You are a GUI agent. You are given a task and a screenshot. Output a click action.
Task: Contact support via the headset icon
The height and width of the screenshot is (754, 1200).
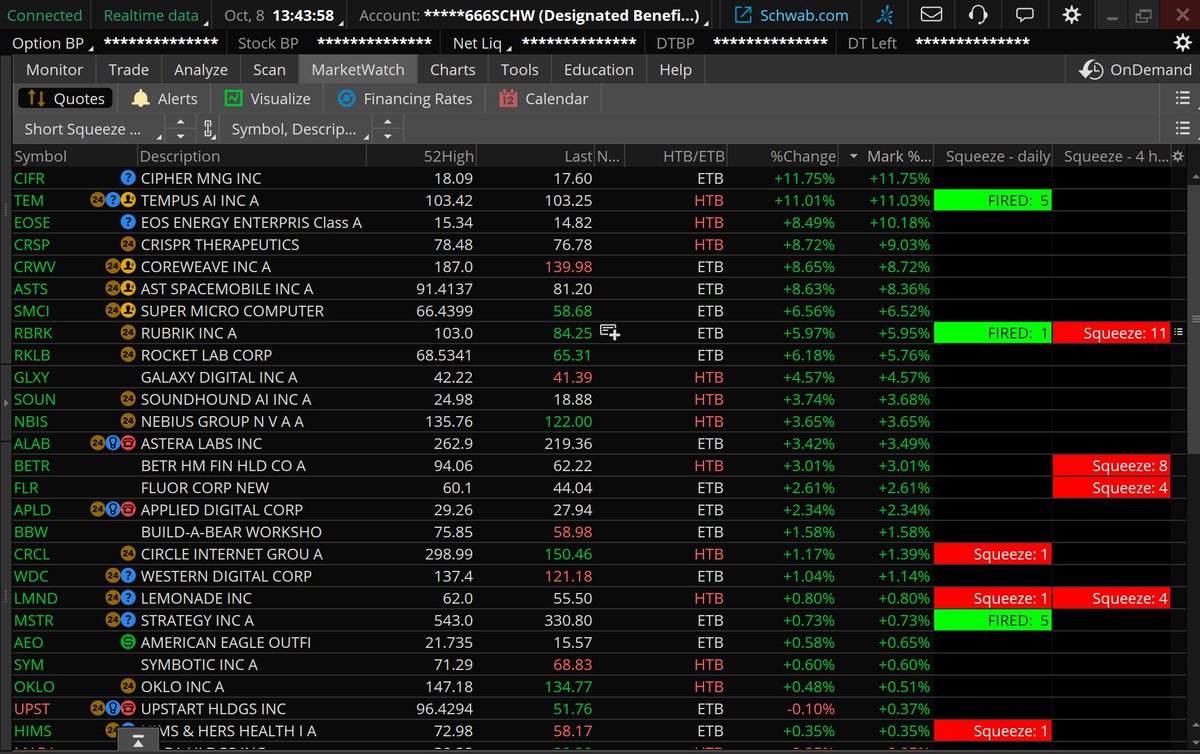(x=978, y=15)
